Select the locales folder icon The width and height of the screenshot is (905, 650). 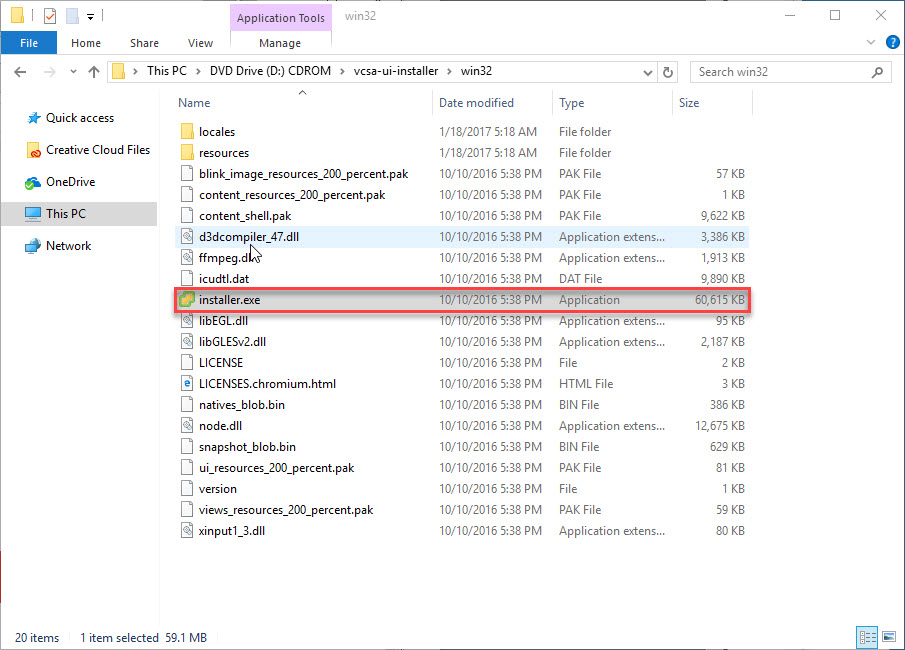click(186, 132)
